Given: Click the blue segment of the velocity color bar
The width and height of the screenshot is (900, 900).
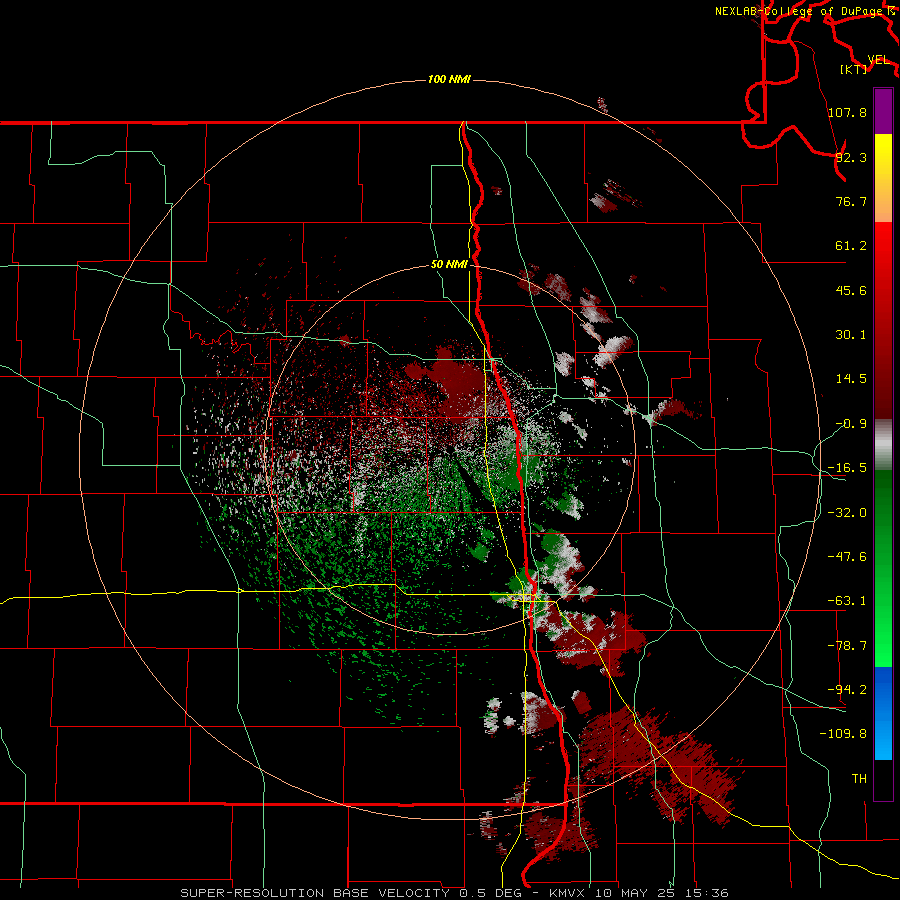Looking at the screenshot, I should tap(883, 713).
